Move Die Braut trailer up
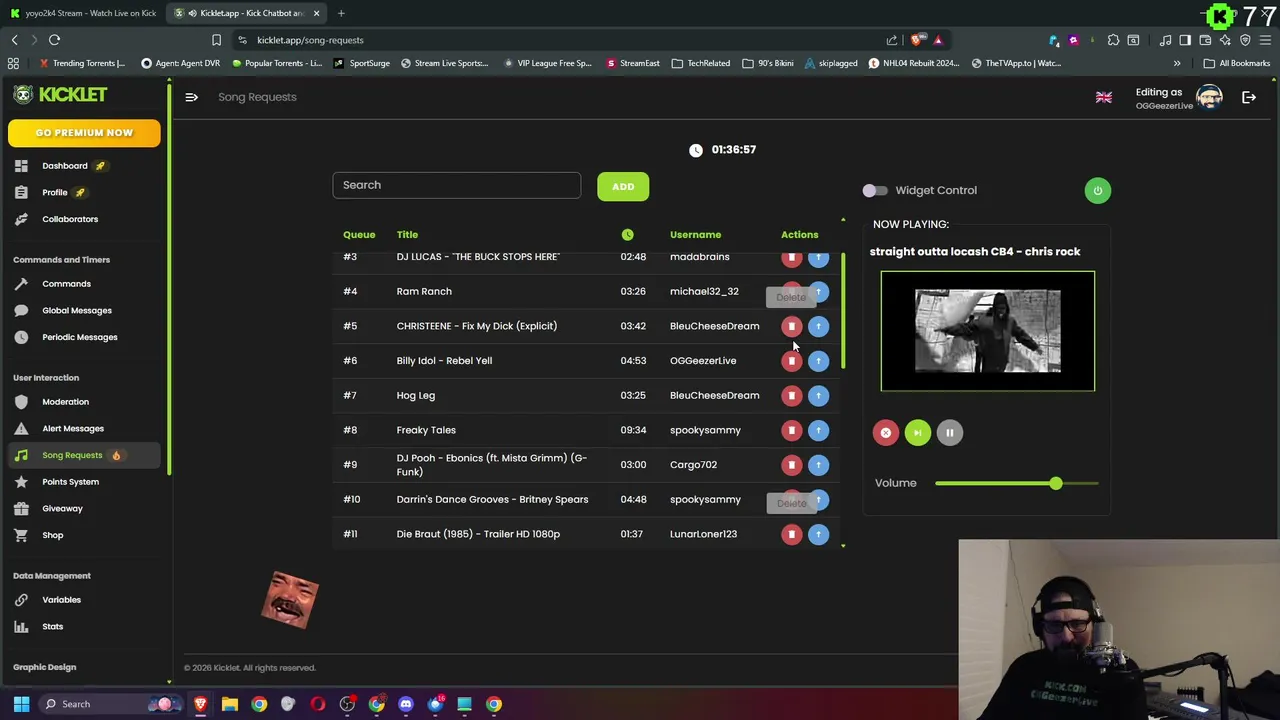The height and width of the screenshot is (720, 1280). pyautogui.click(x=818, y=534)
